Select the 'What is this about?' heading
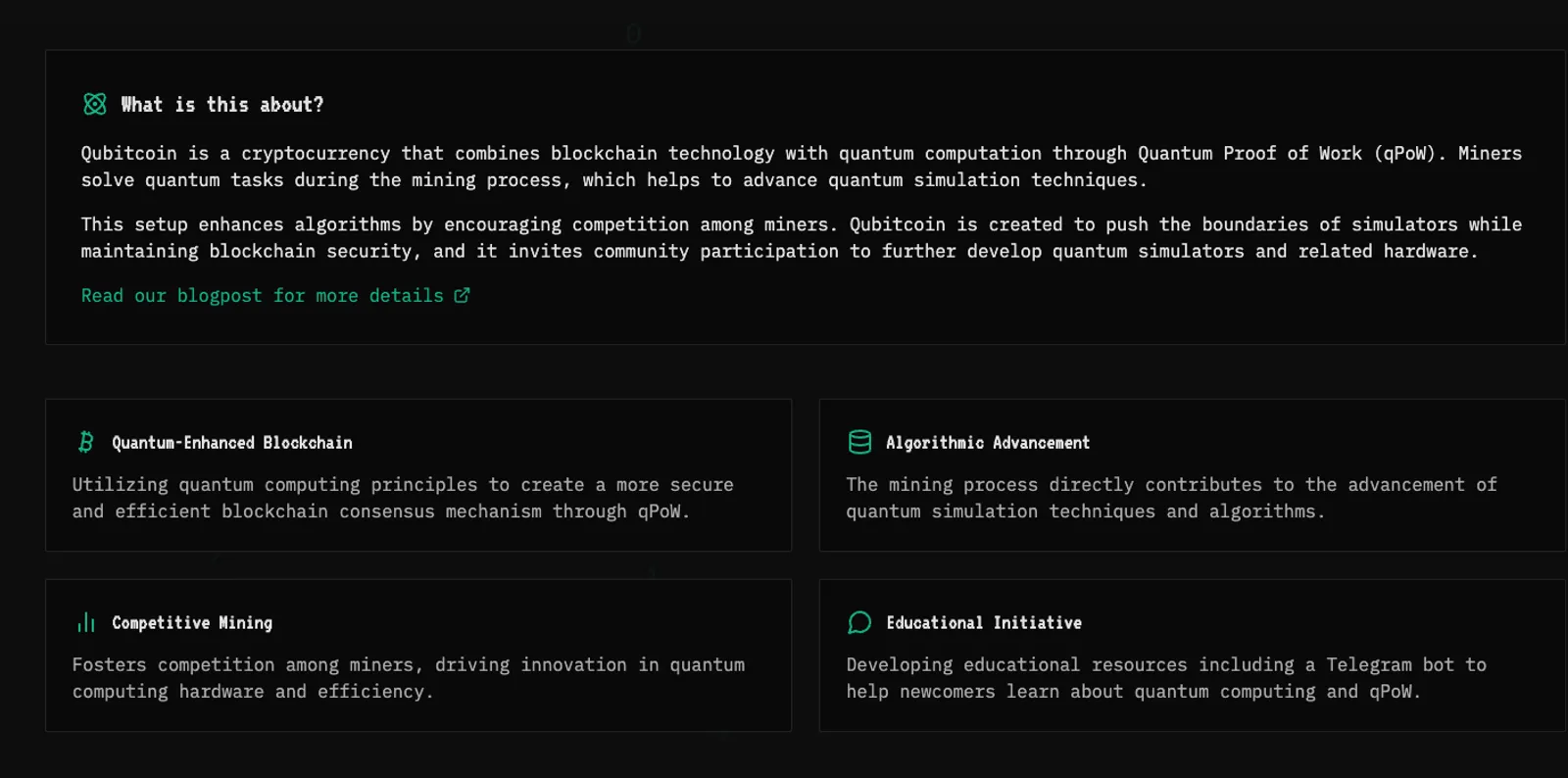This screenshot has height=778, width=1568. pos(222,104)
